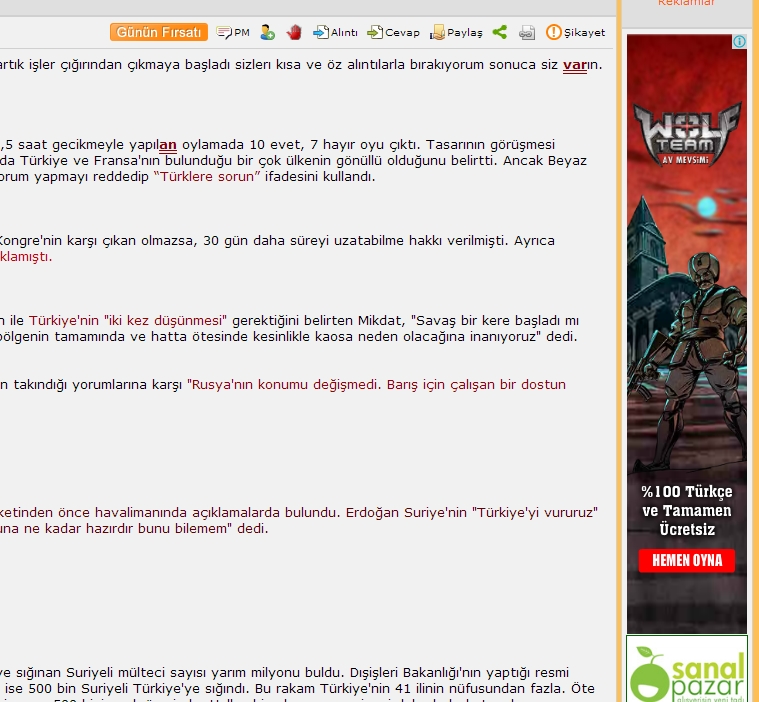Click the green share icon

(500, 32)
